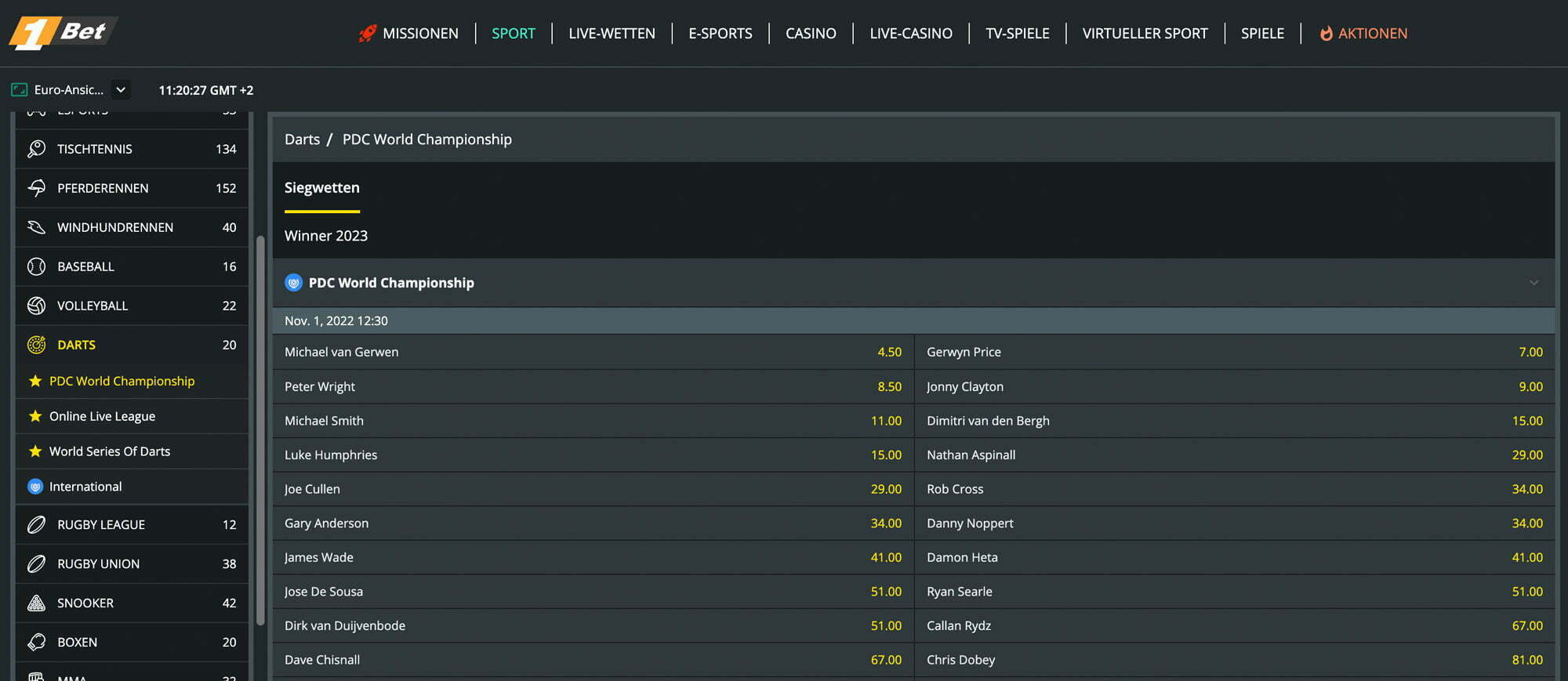
Task: Click the Pferderennen horse icon
Action: click(x=36, y=187)
